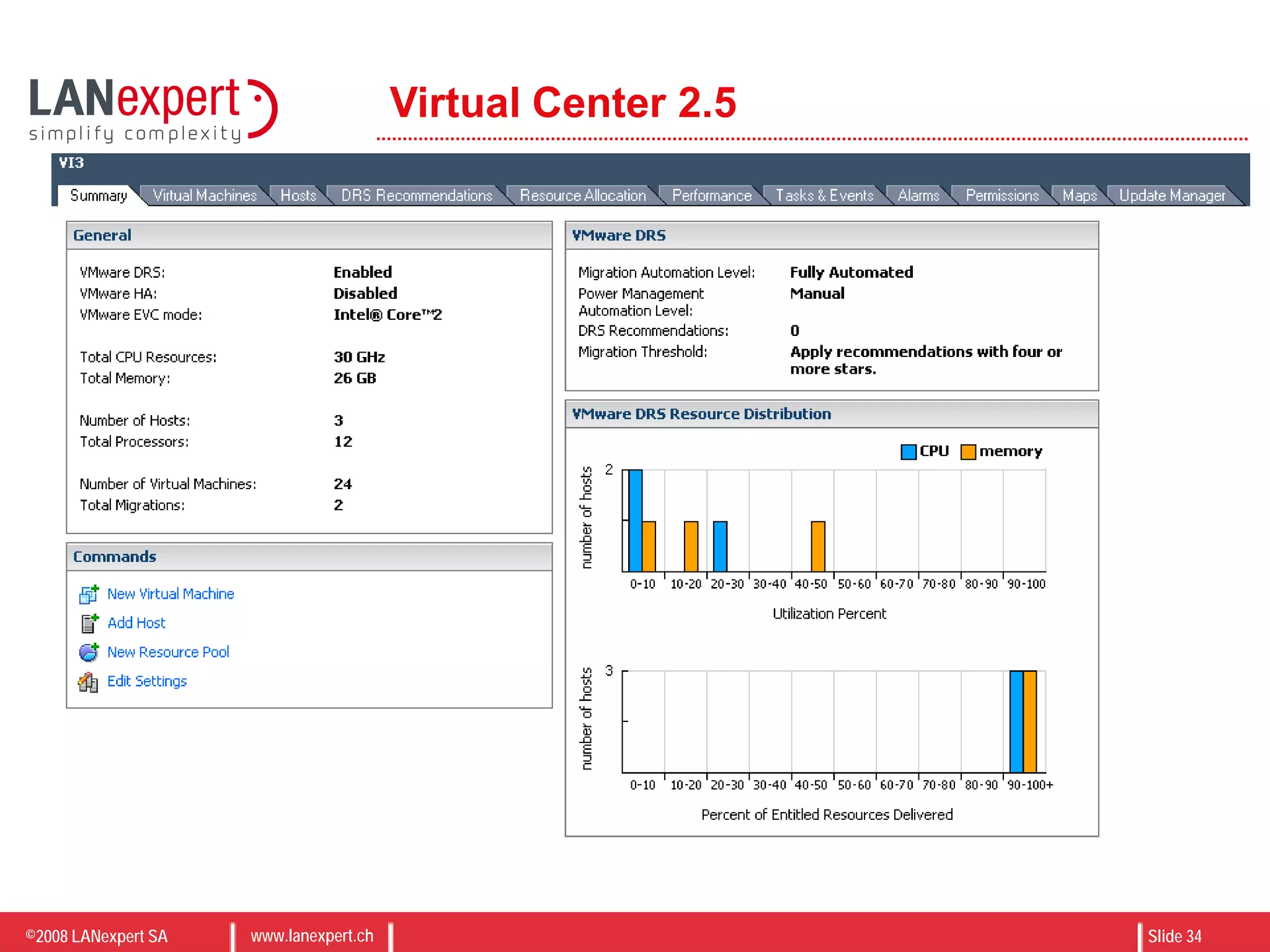1270x952 pixels.
Task: Click the 'Fully Automated' migration level value
Action: point(851,272)
